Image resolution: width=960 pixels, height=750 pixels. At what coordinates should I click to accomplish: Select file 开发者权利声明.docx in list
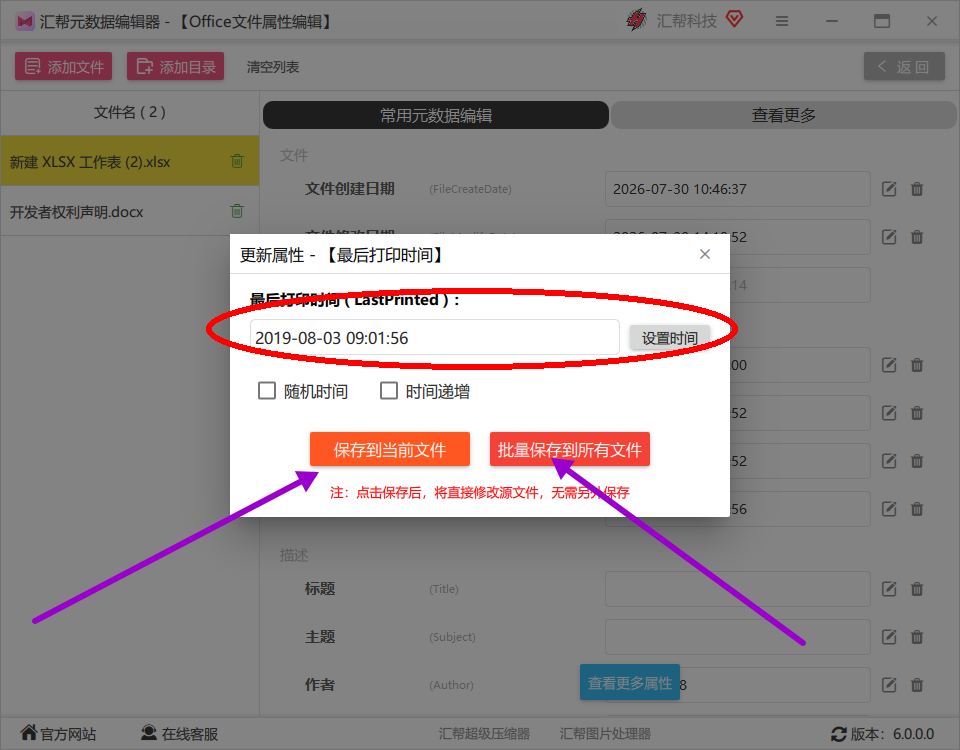click(130, 211)
